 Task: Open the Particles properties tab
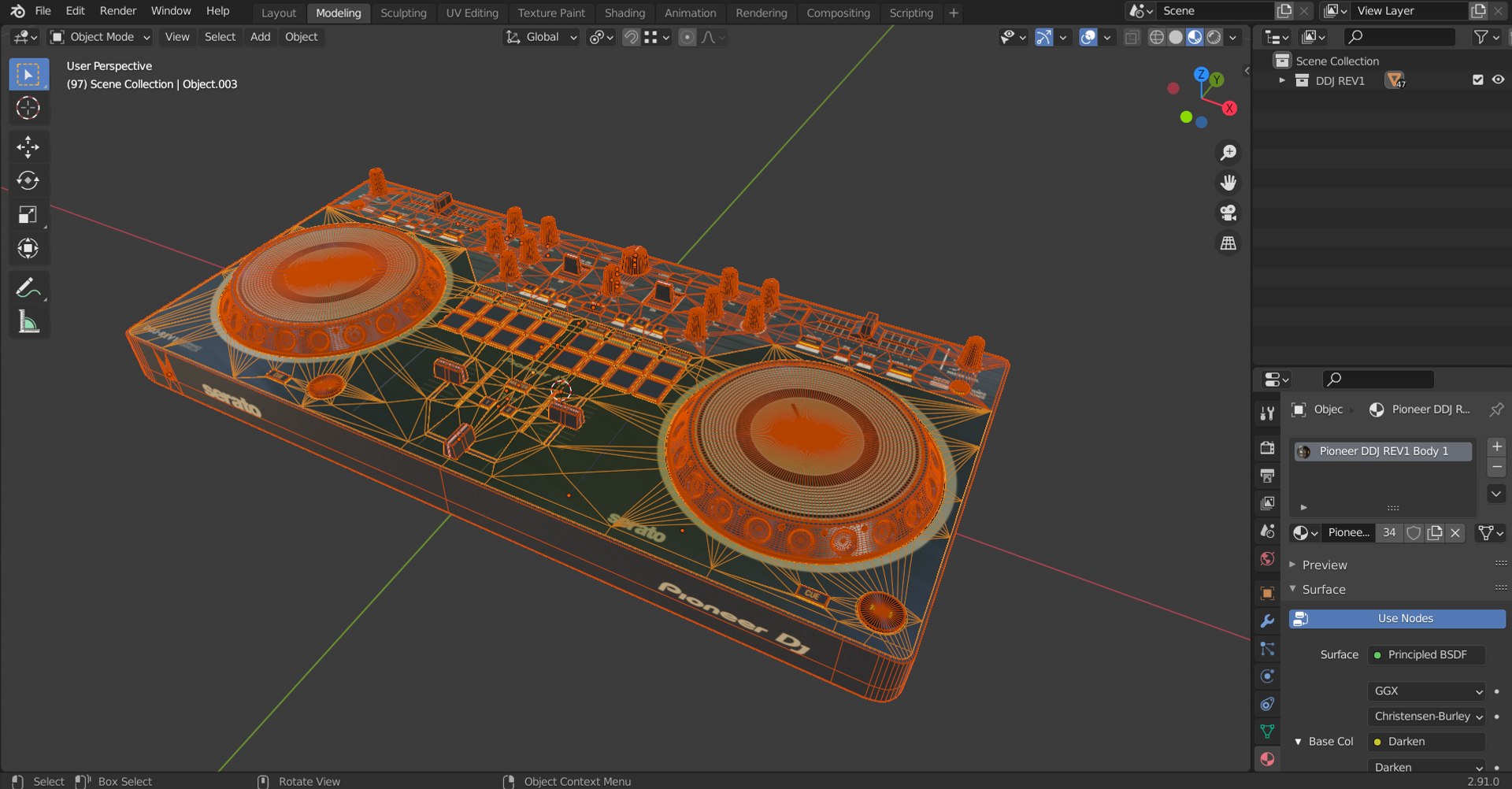[x=1267, y=648]
